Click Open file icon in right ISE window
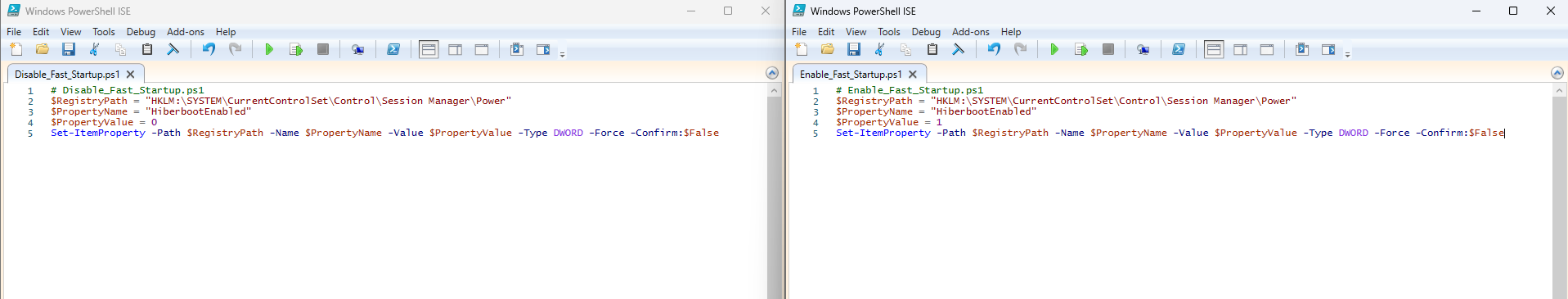The image size is (1568, 299). 828,50
